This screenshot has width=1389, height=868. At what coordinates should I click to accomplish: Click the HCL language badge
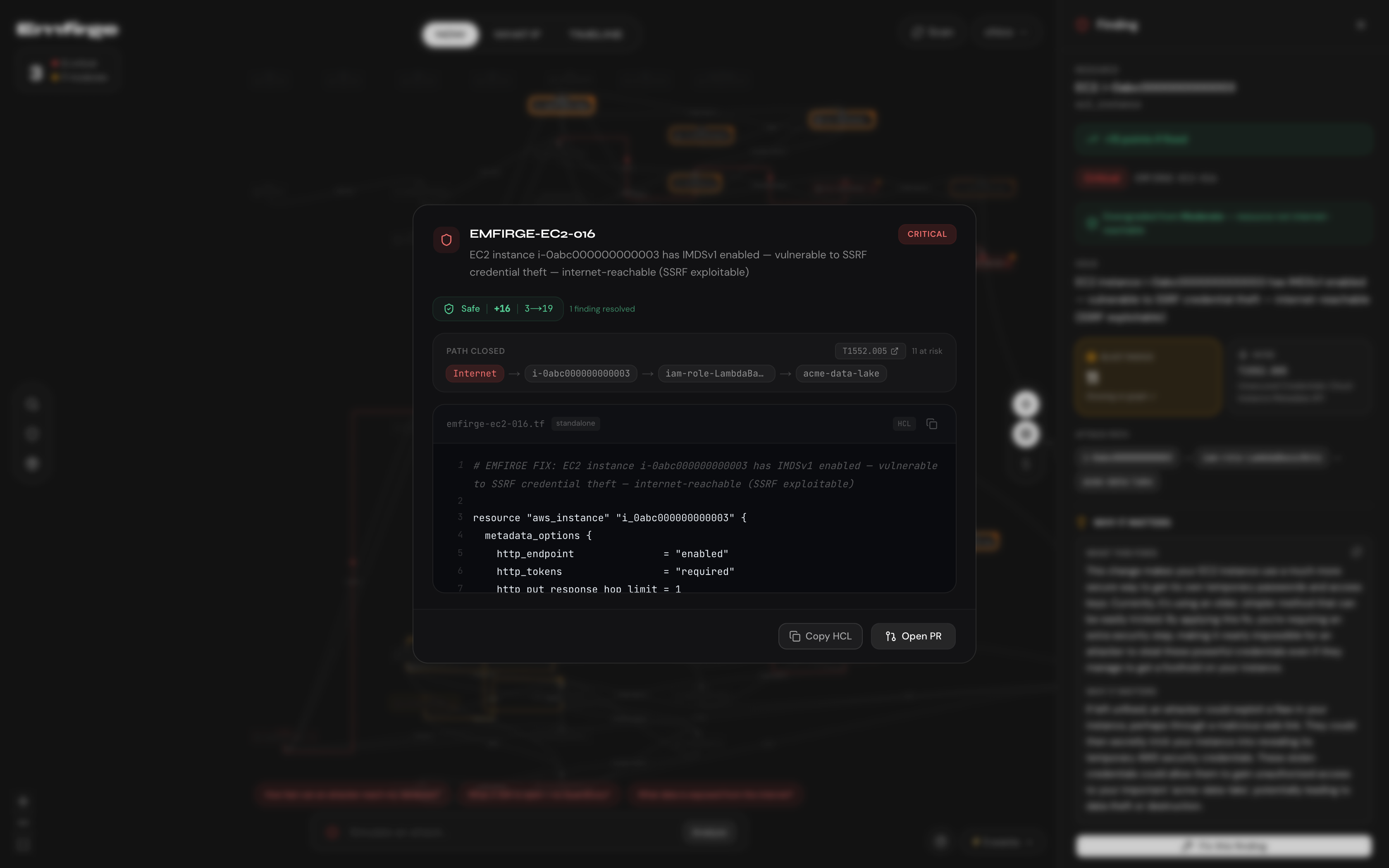pyautogui.click(x=903, y=424)
